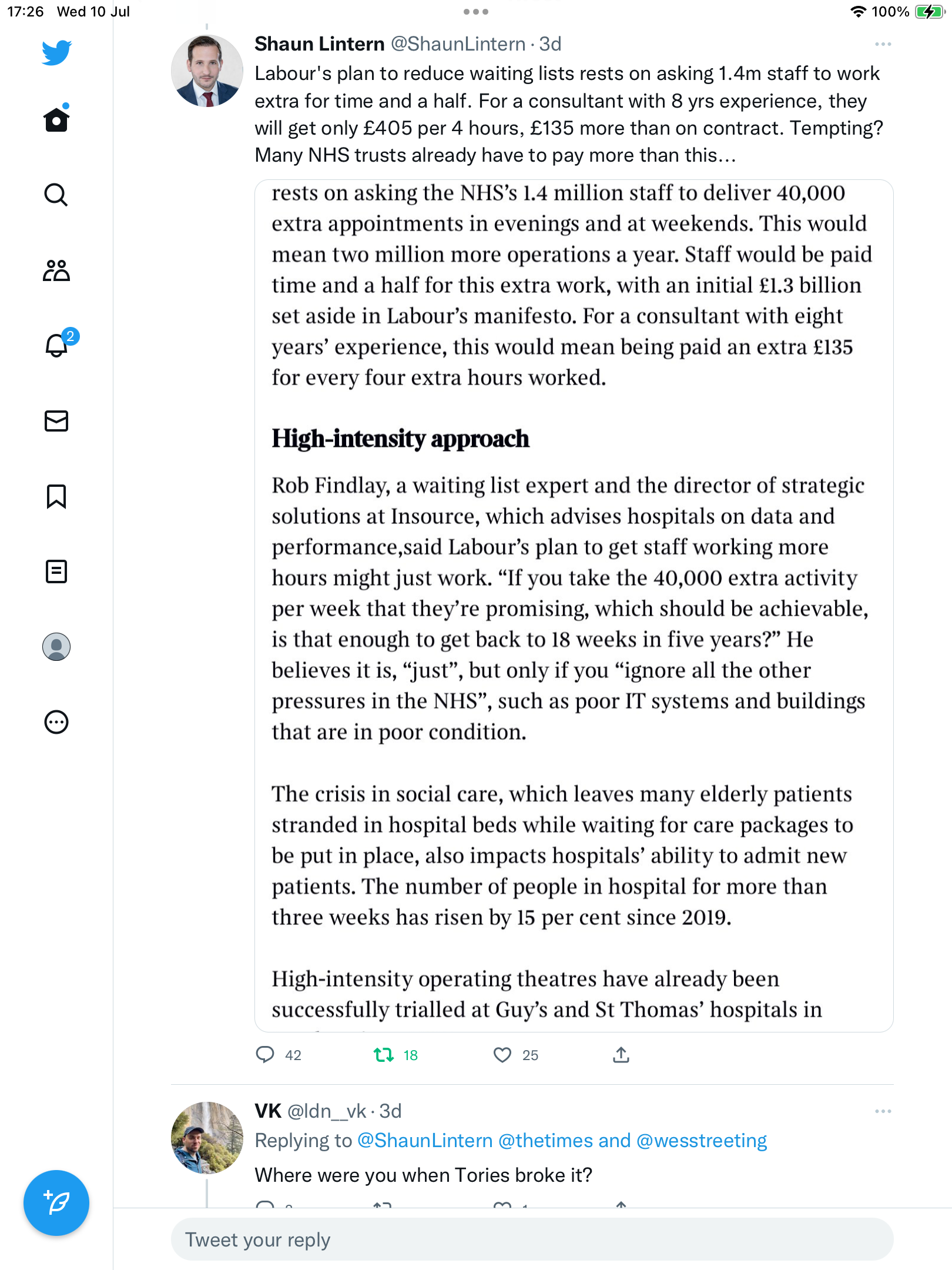Image resolution: width=952 pixels, height=1270 pixels.
Task: Go to the Home timeline icon
Action: pos(56,120)
